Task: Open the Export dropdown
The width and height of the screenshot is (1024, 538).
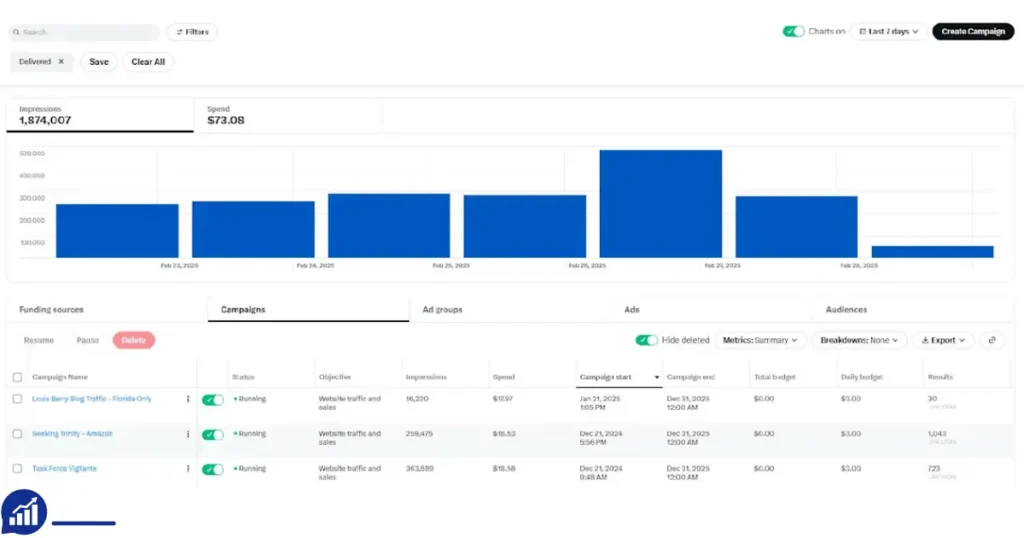Action: (943, 340)
